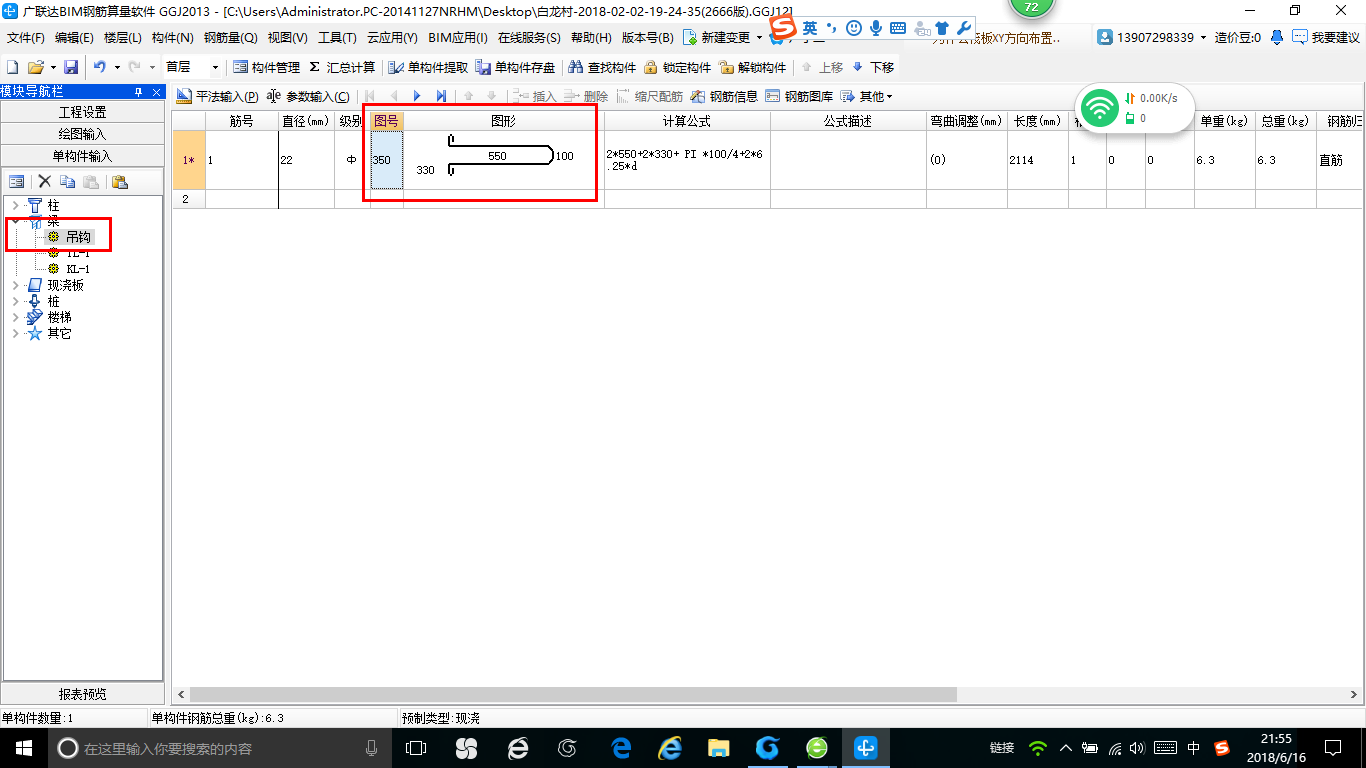Move component down with 下移

pyautogui.click(x=873, y=67)
